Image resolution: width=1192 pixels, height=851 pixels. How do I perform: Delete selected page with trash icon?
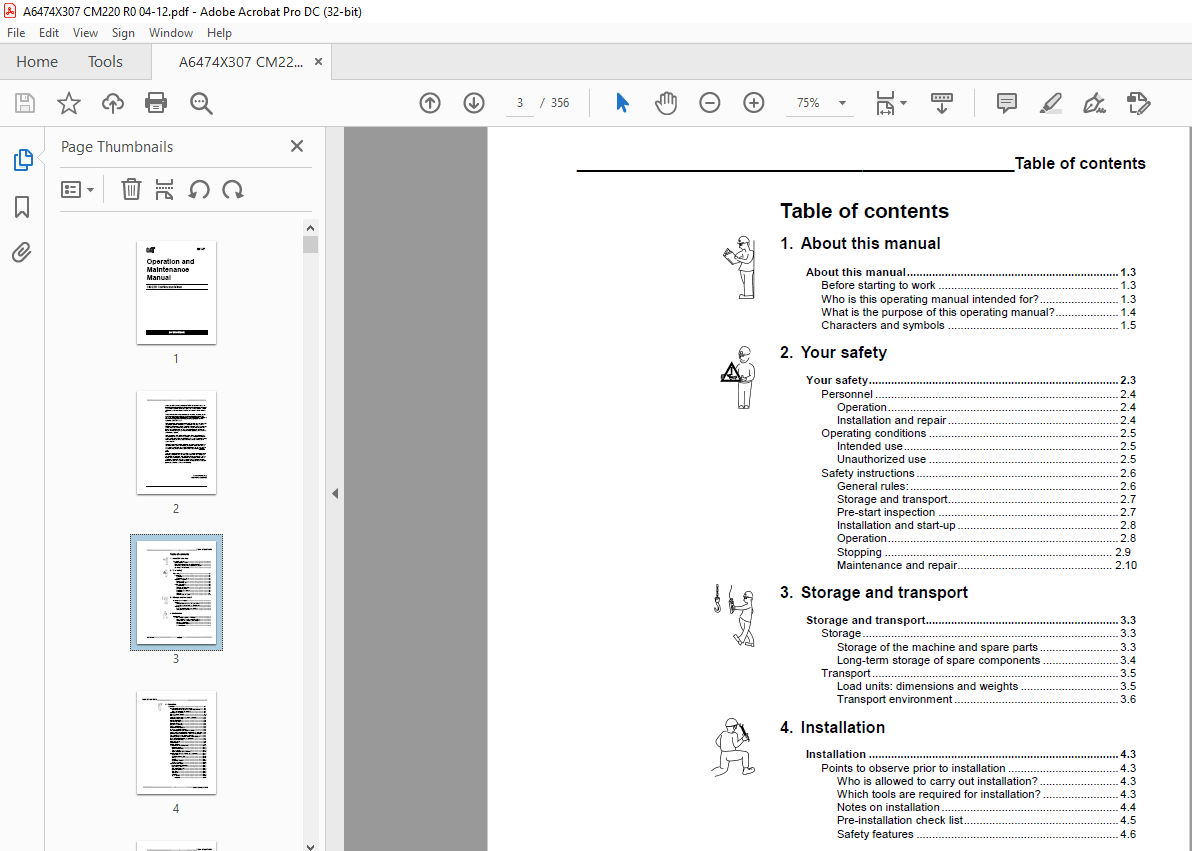coord(132,189)
